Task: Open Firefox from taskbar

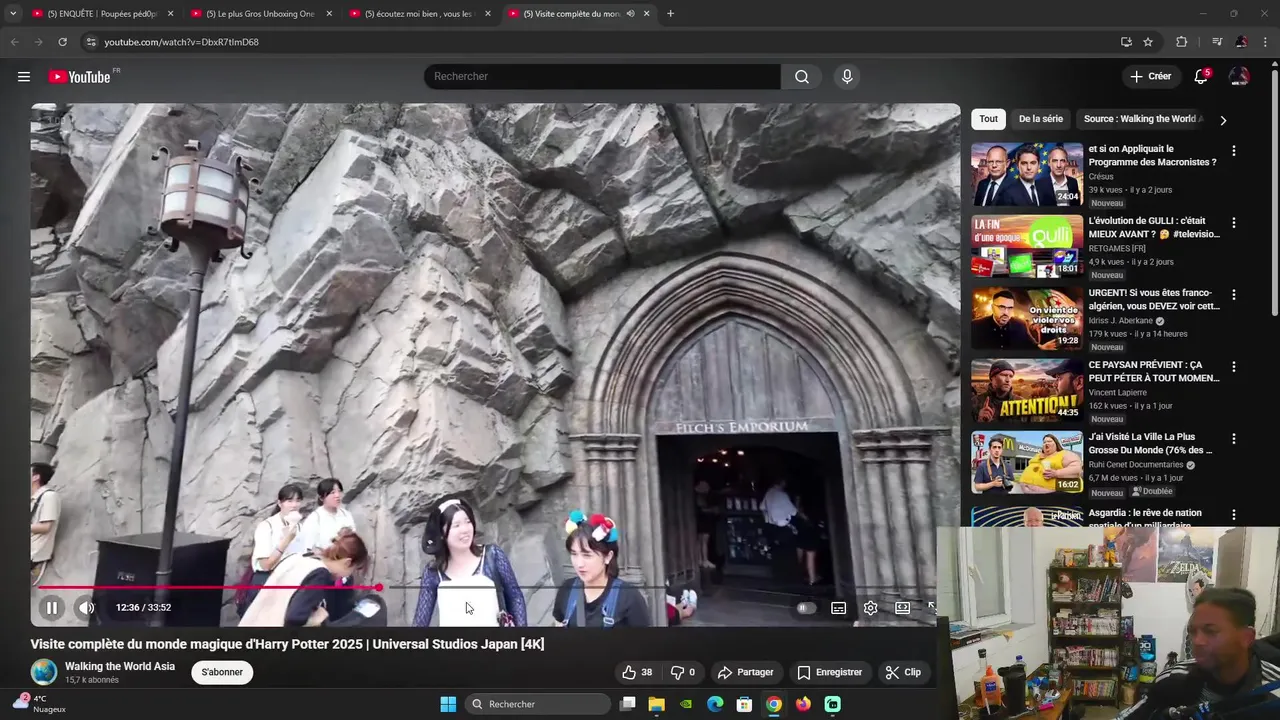Action: (x=803, y=704)
